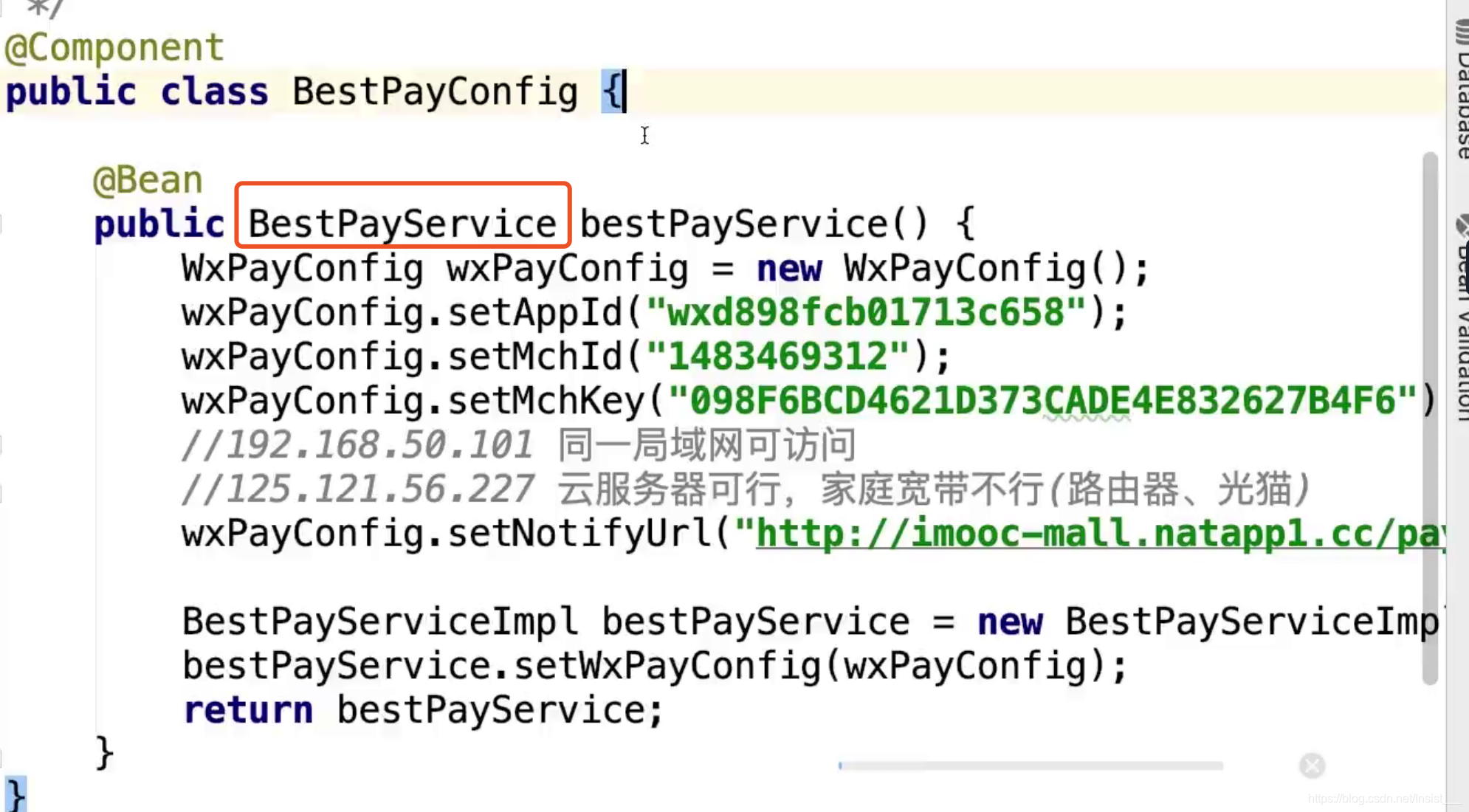1469x812 pixels.
Task: Click the setWxPayConfig method call
Action: [667, 667]
